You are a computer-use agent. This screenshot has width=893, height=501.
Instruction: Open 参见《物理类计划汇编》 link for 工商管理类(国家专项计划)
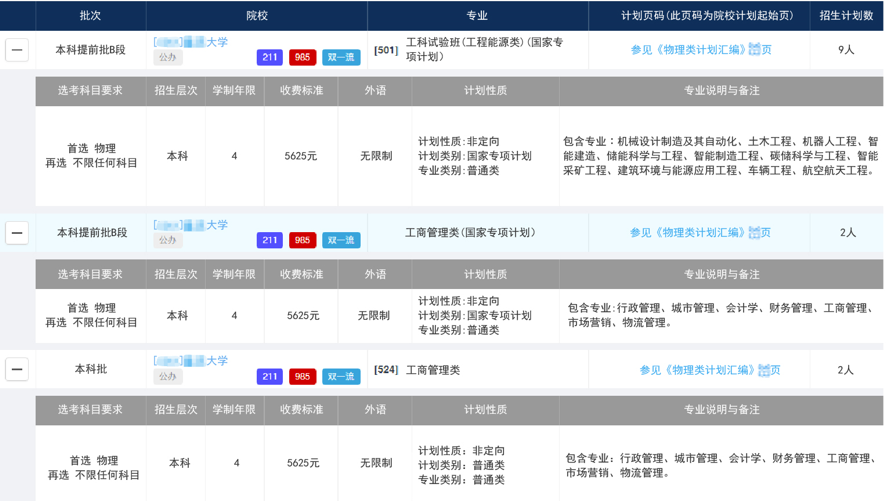[x=700, y=232]
